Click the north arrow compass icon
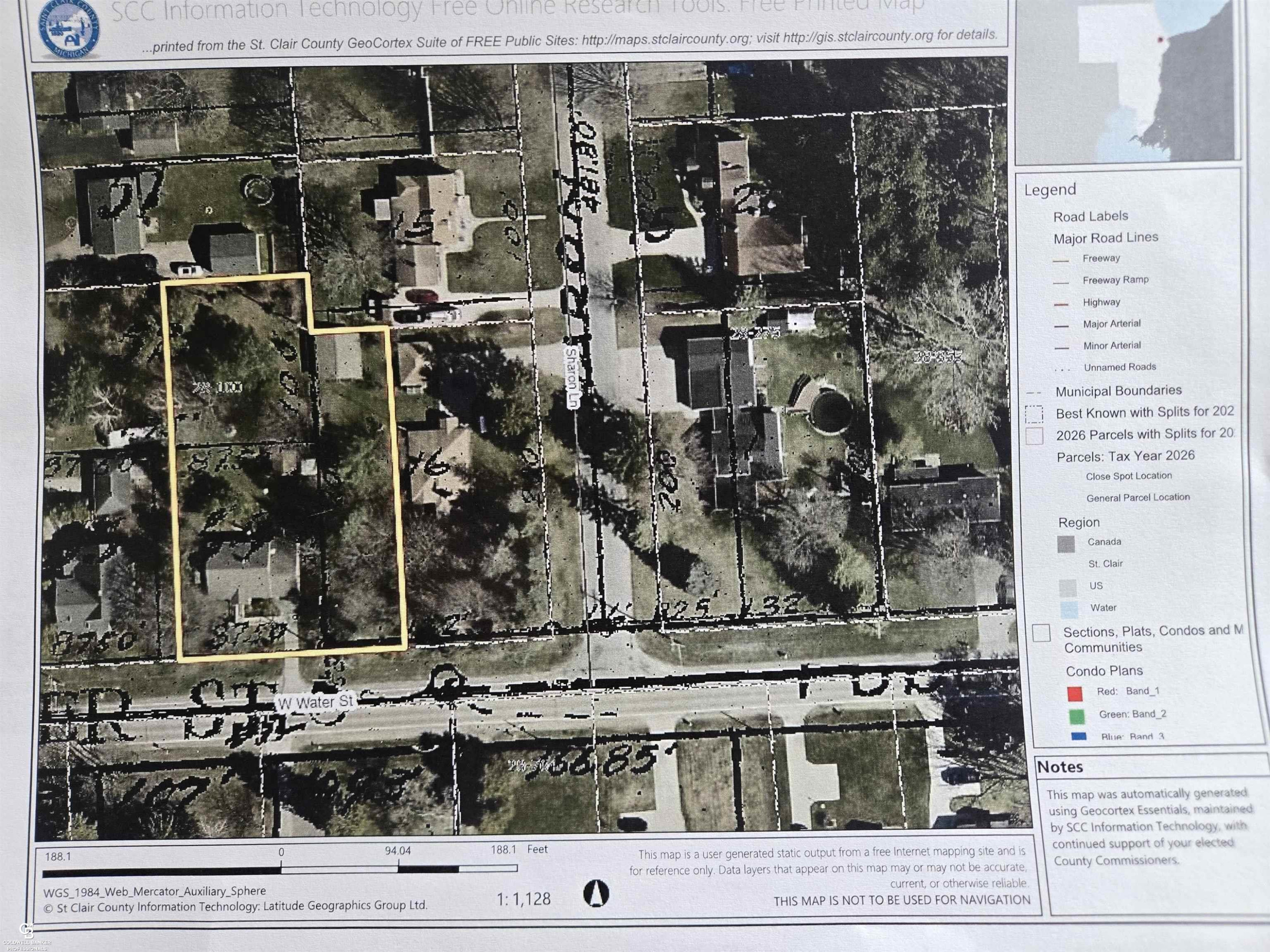 point(596,894)
